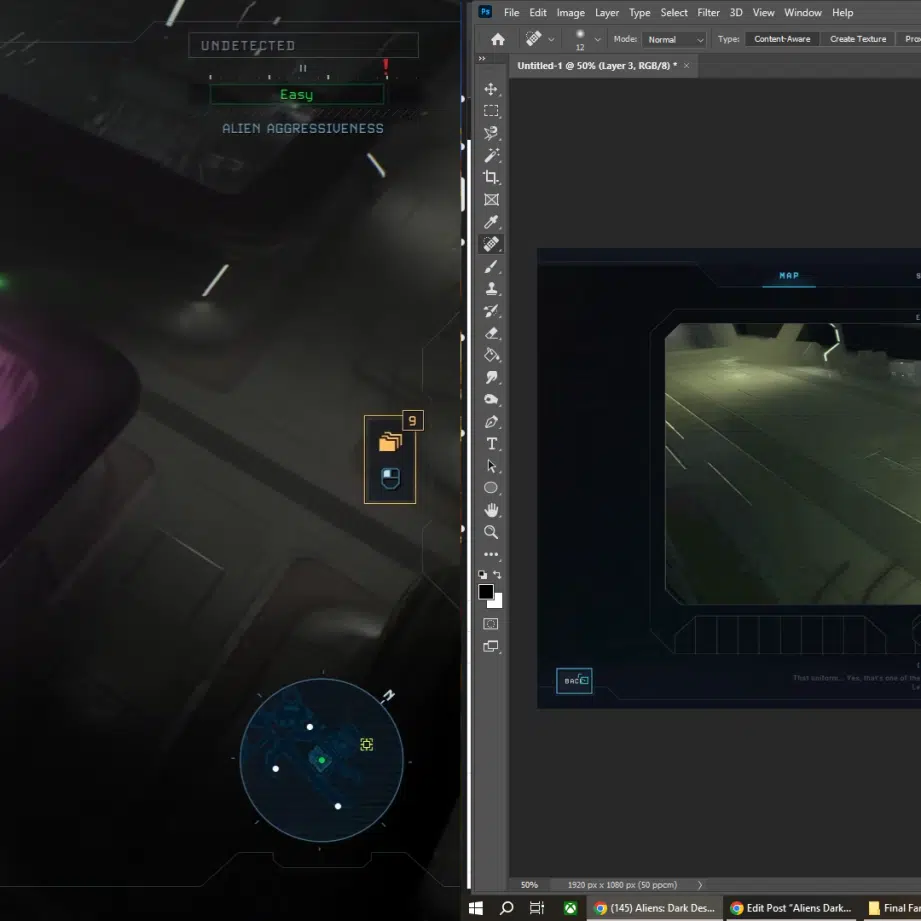Open the Layer menu
The height and width of the screenshot is (921, 921).
607,13
